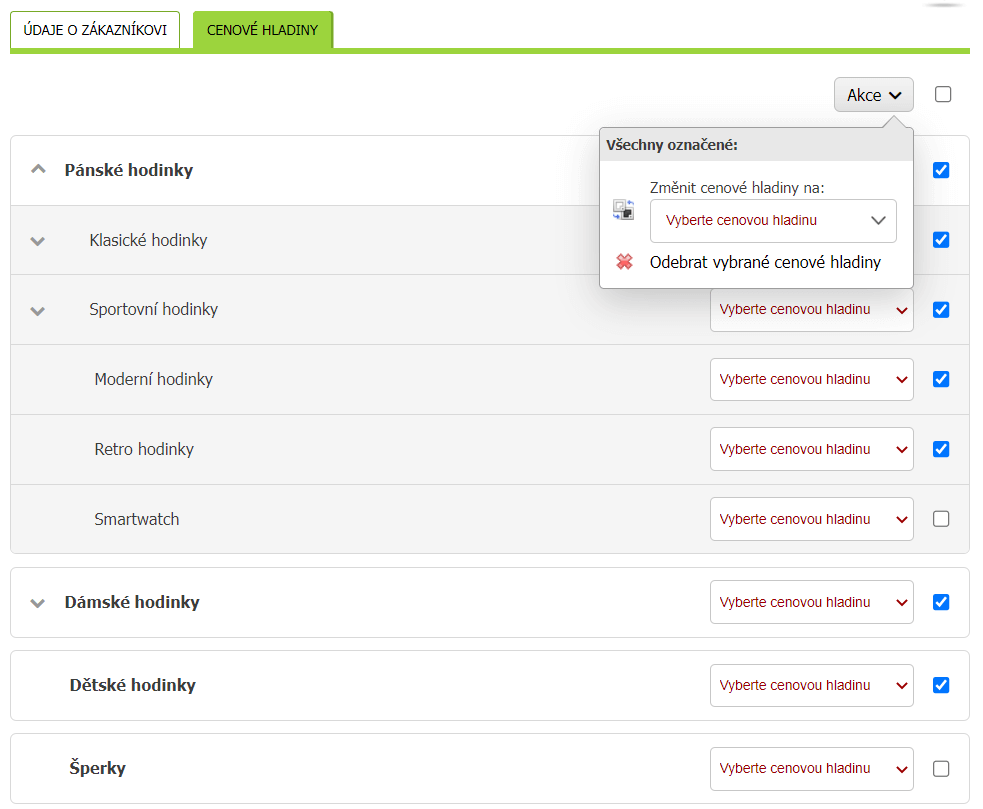Switch to the Údaje o zákazníkovi tab

[95, 30]
